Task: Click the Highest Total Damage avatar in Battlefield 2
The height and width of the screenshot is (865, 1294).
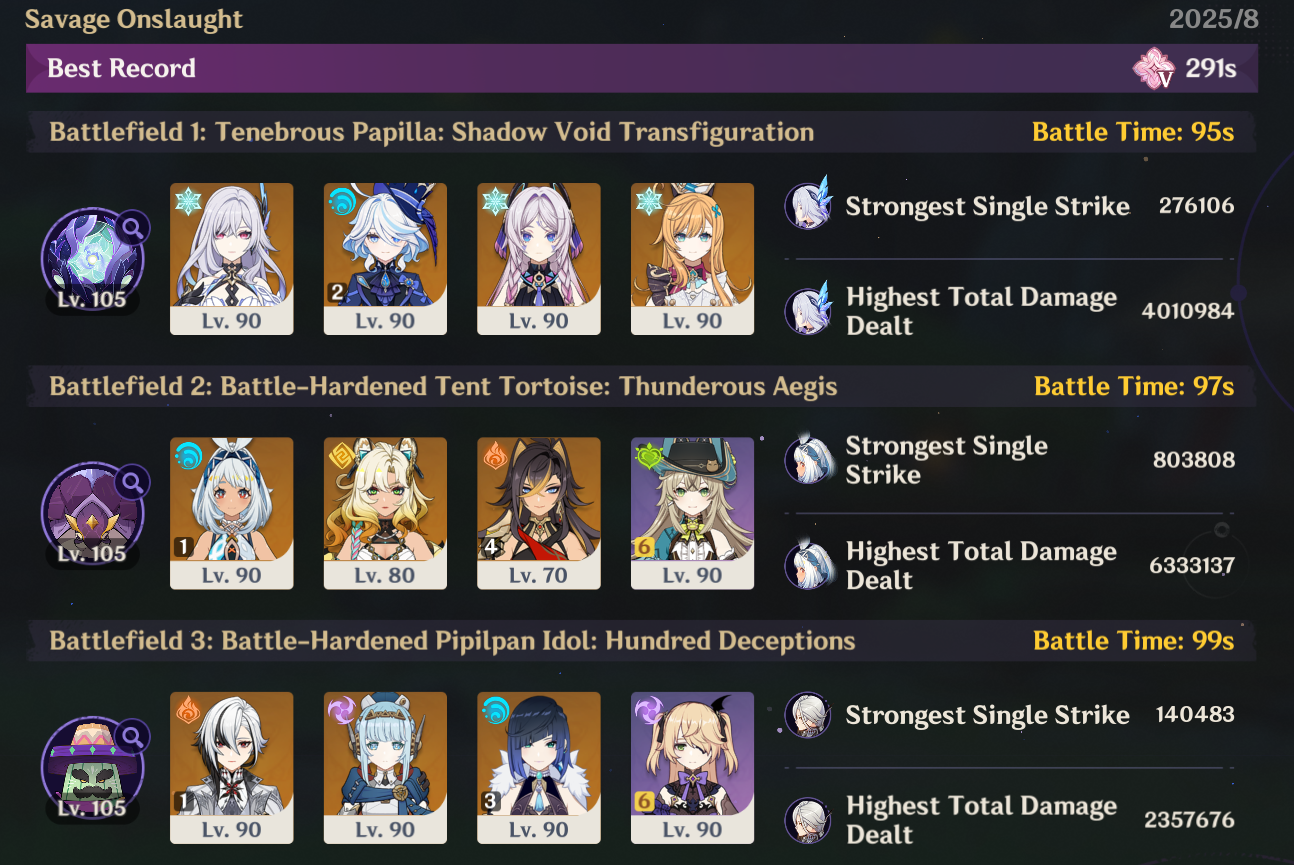Action: click(x=809, y=564)
